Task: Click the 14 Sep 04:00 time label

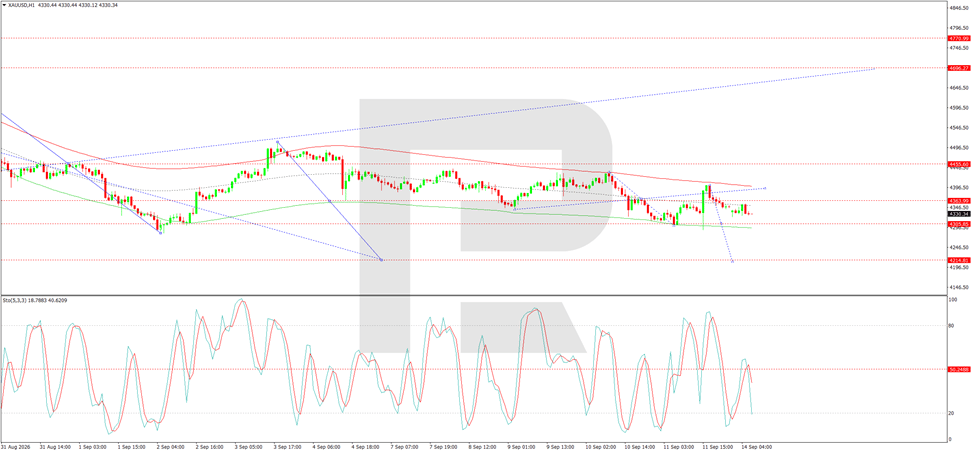Action: [x=757, y=446]
